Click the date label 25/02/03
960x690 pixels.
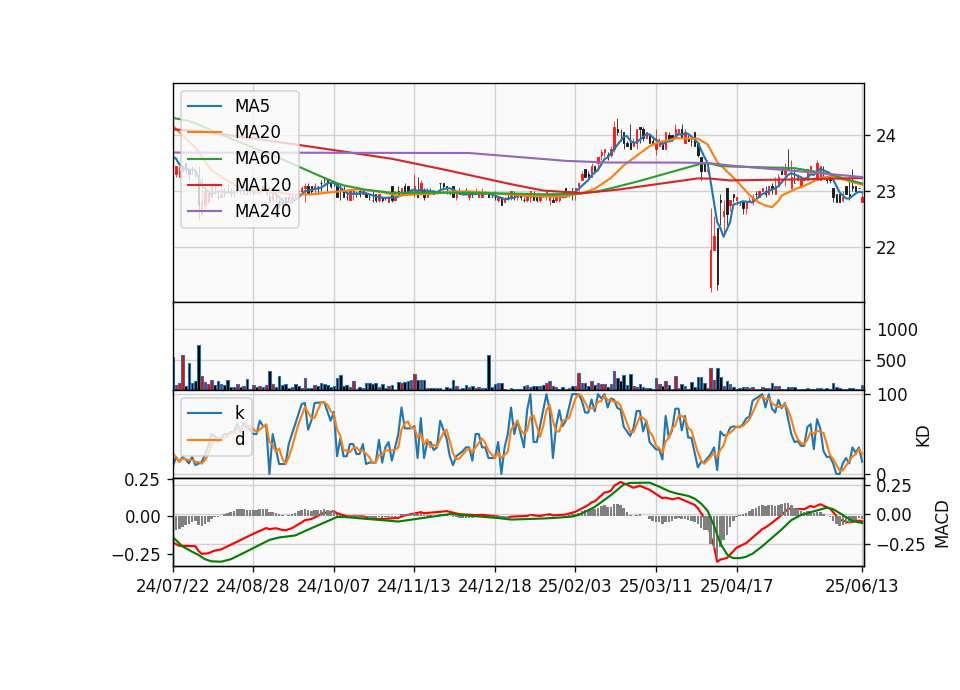click(575, 586)
